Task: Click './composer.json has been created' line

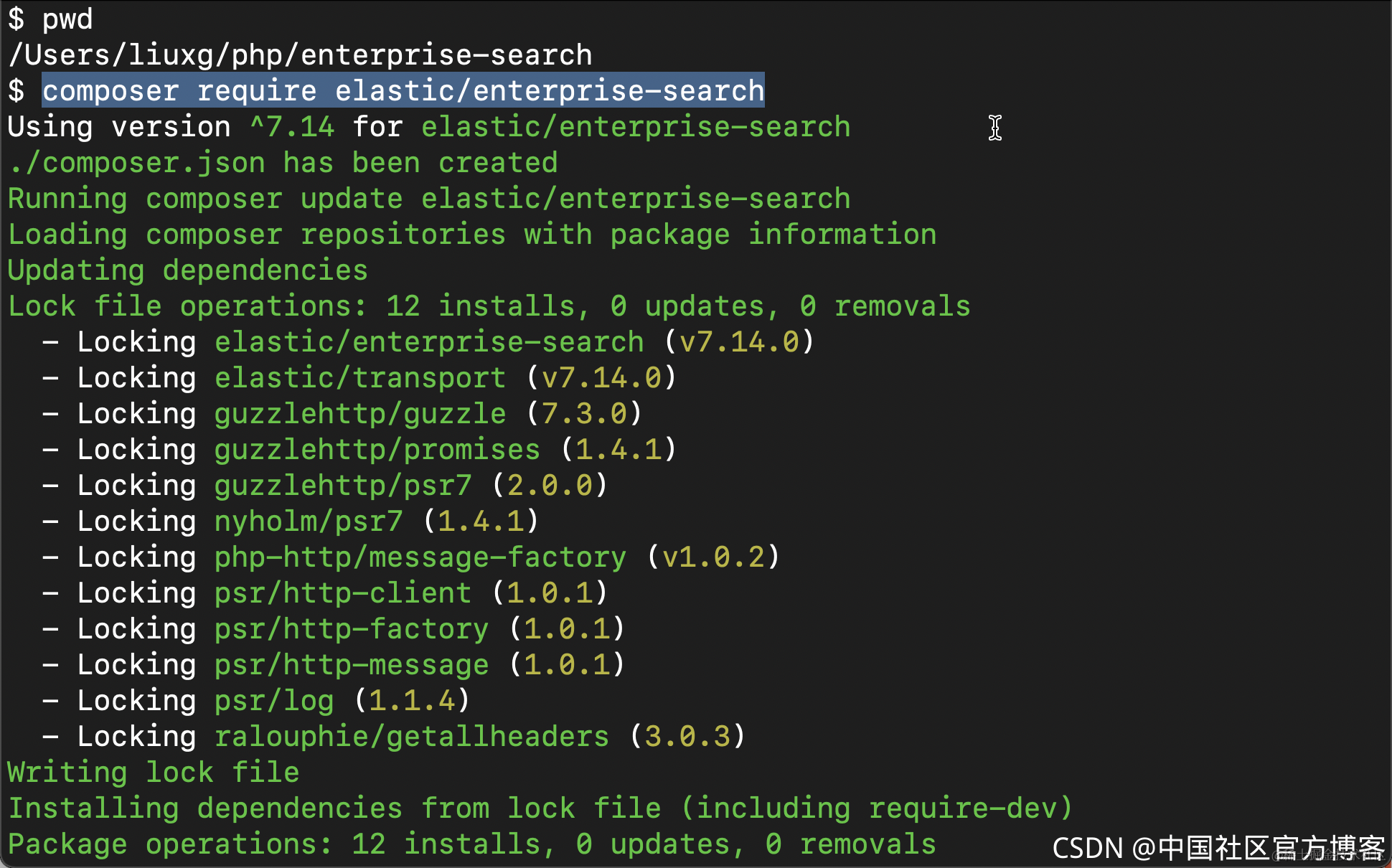Action: [x=283, y=163]
